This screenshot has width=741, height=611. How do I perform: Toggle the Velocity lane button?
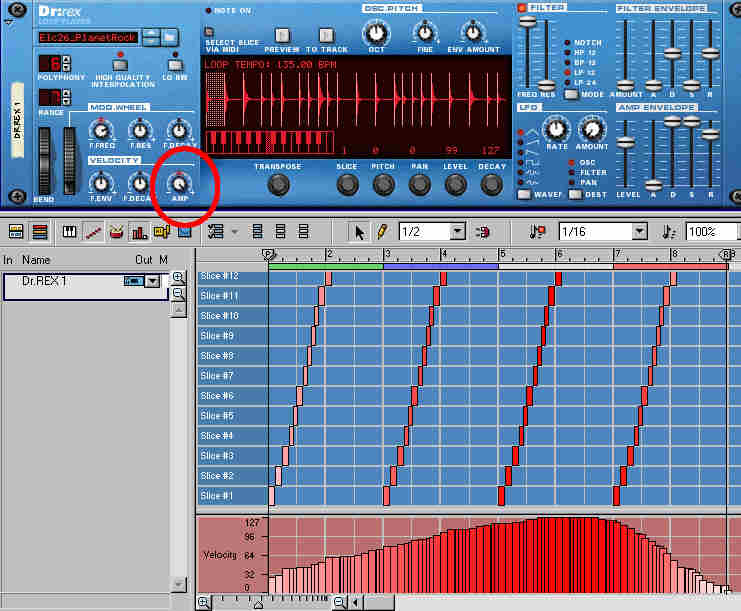click(x=139, y=232)
